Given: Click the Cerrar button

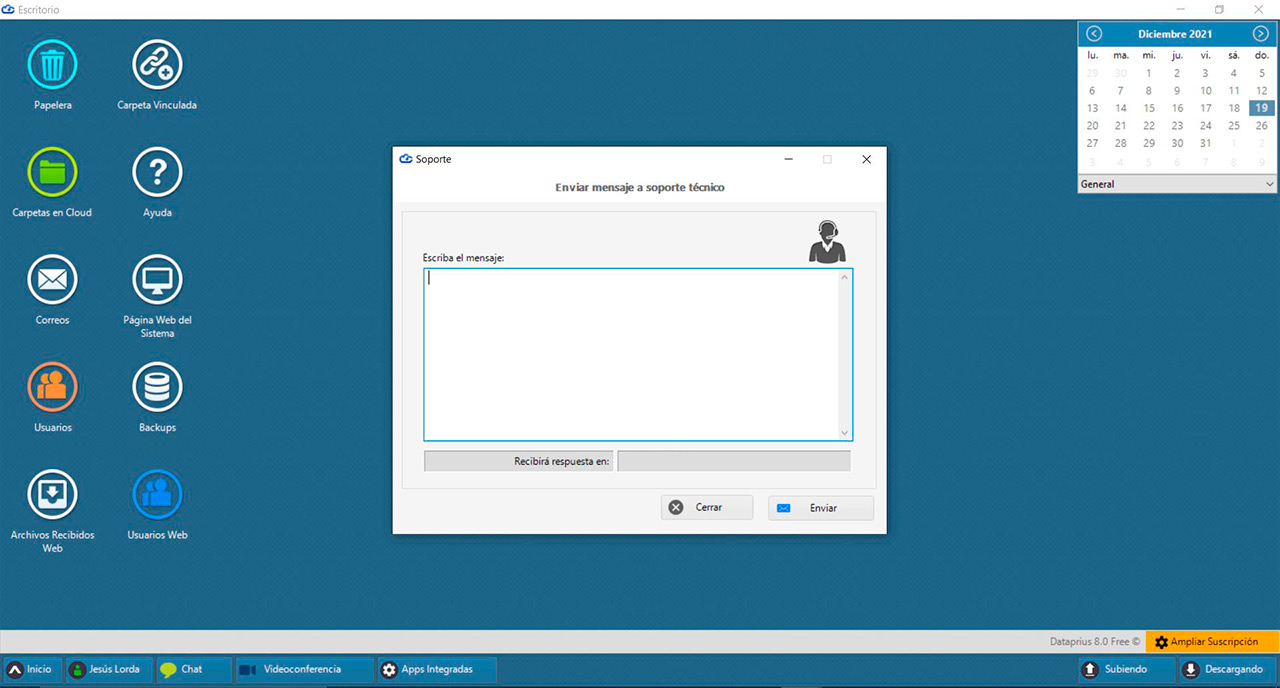Looking at the screenshot, I should coord(706,508).
